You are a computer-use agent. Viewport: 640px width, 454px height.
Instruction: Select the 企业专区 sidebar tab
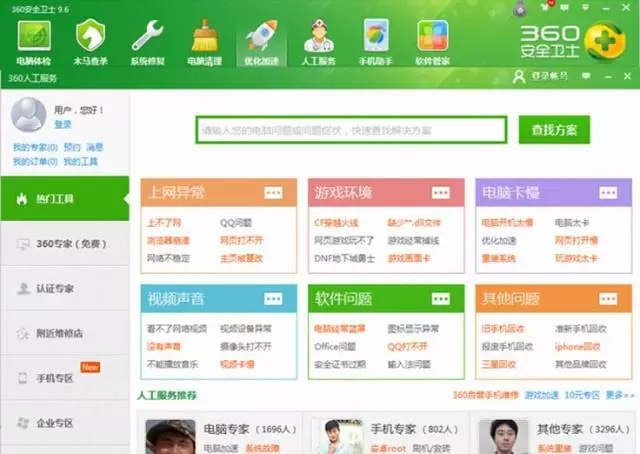click(x=65, y=423)
